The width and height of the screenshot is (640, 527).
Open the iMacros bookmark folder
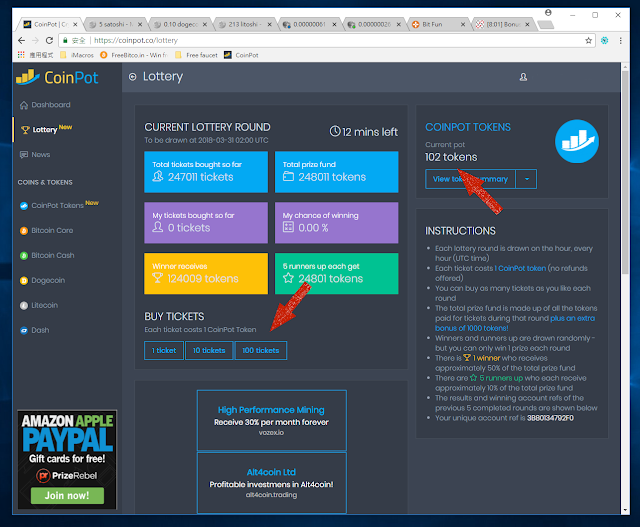(77, 55)
